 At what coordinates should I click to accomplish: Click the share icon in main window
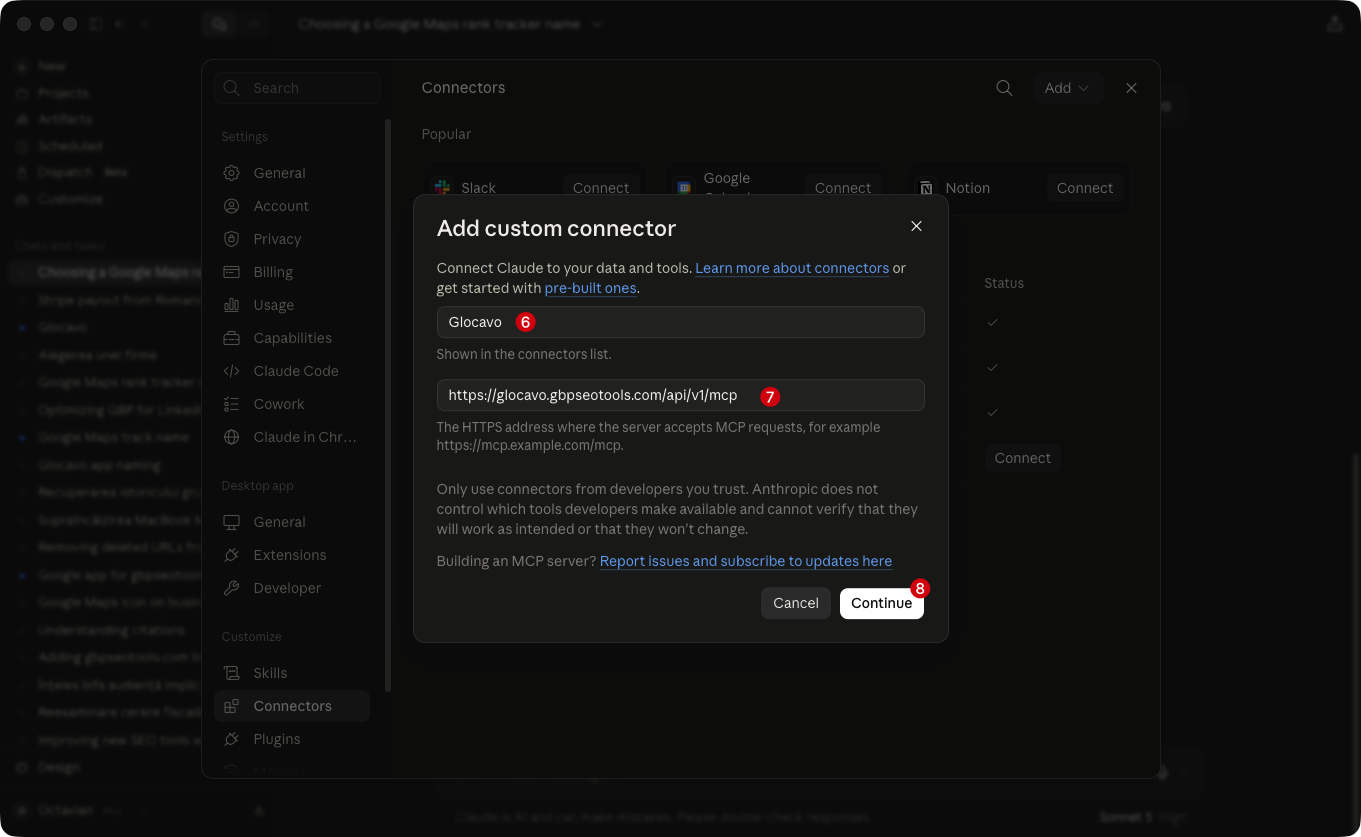click(1335, 24)
